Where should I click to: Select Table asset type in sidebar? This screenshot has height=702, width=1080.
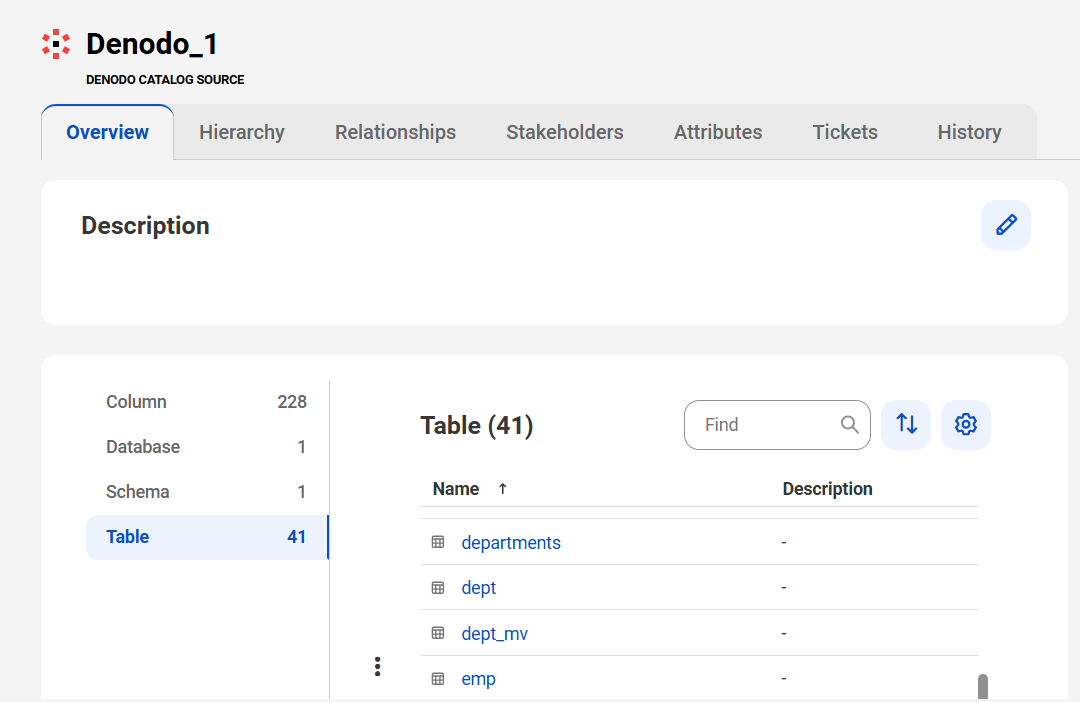click(x=207, y=537)
